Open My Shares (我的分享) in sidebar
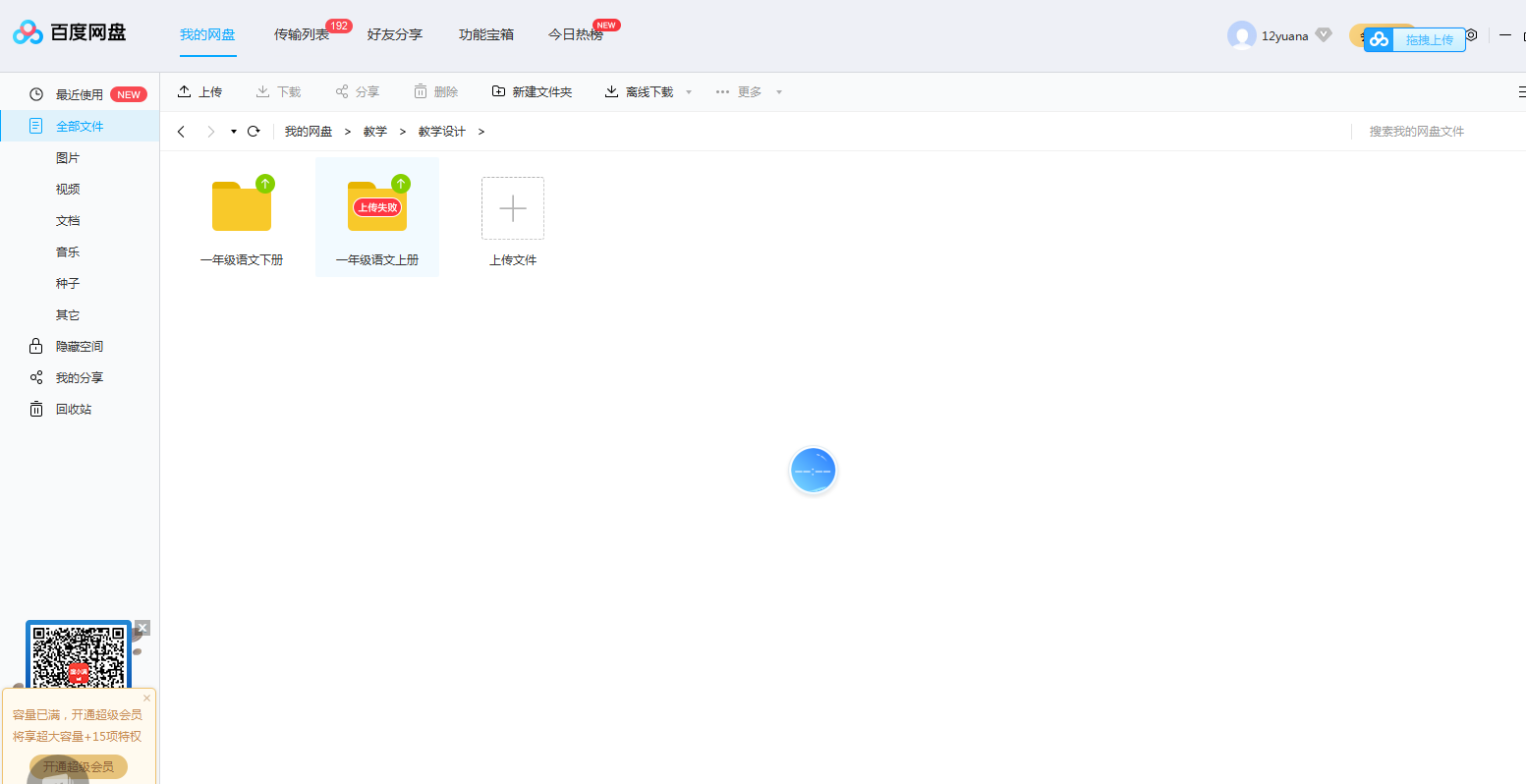1526x784 pixels. 79,377
